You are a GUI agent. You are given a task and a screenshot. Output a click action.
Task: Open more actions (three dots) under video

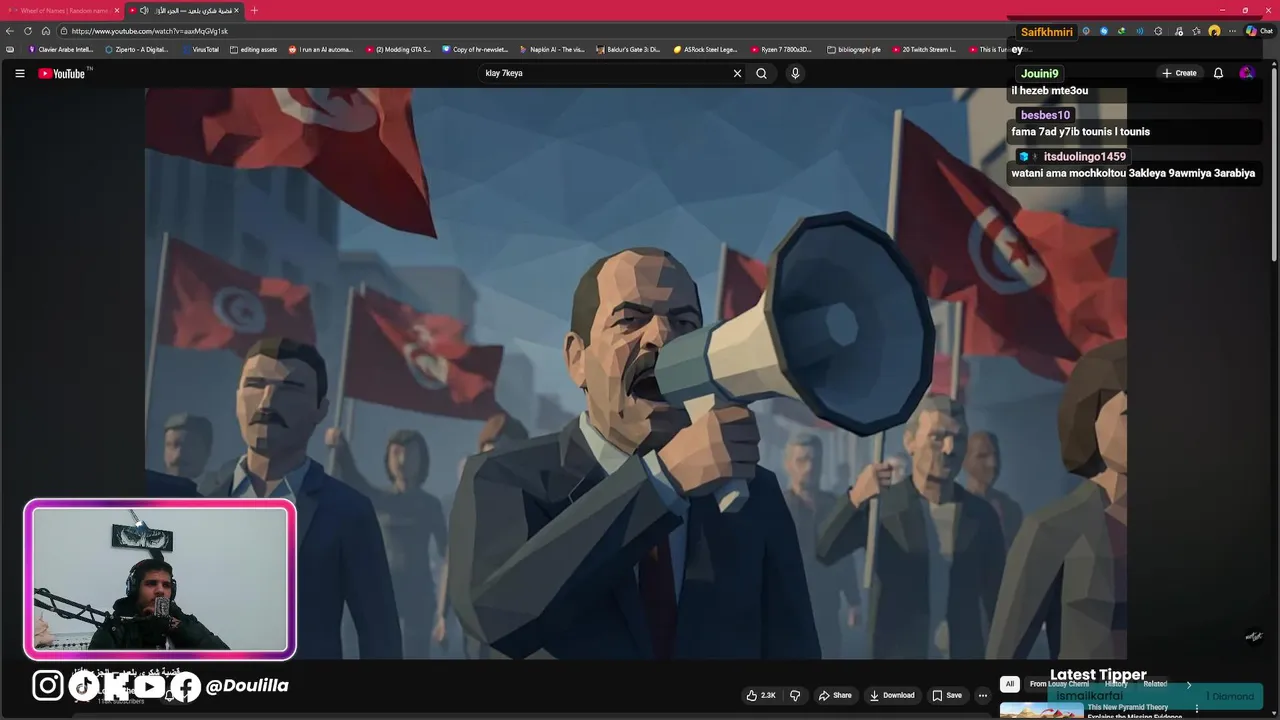click(x=983, y=695)
